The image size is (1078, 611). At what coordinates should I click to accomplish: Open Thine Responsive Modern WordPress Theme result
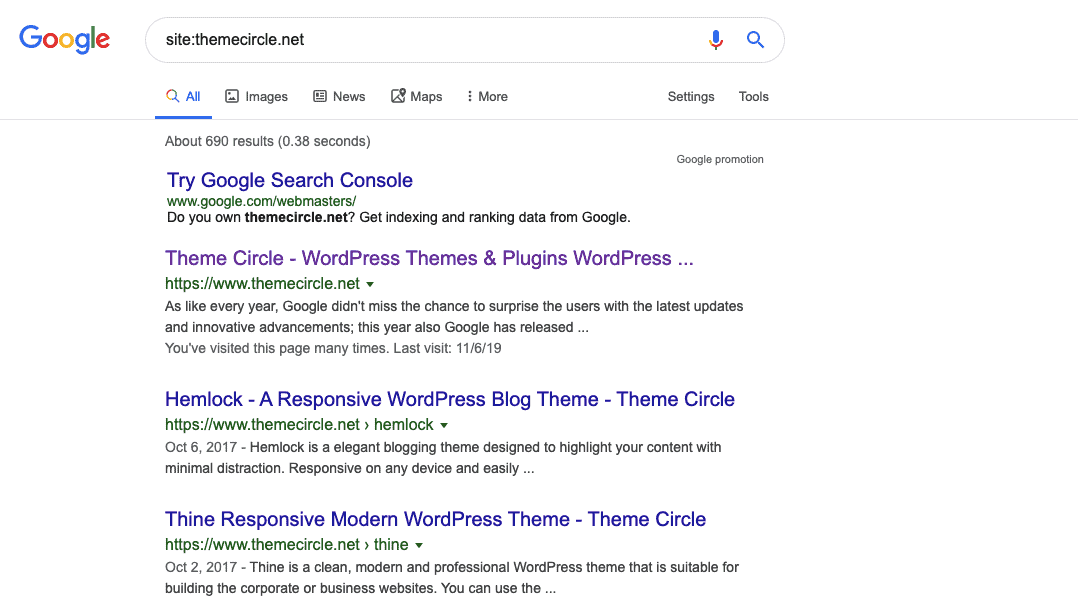(x=435, y=519)
